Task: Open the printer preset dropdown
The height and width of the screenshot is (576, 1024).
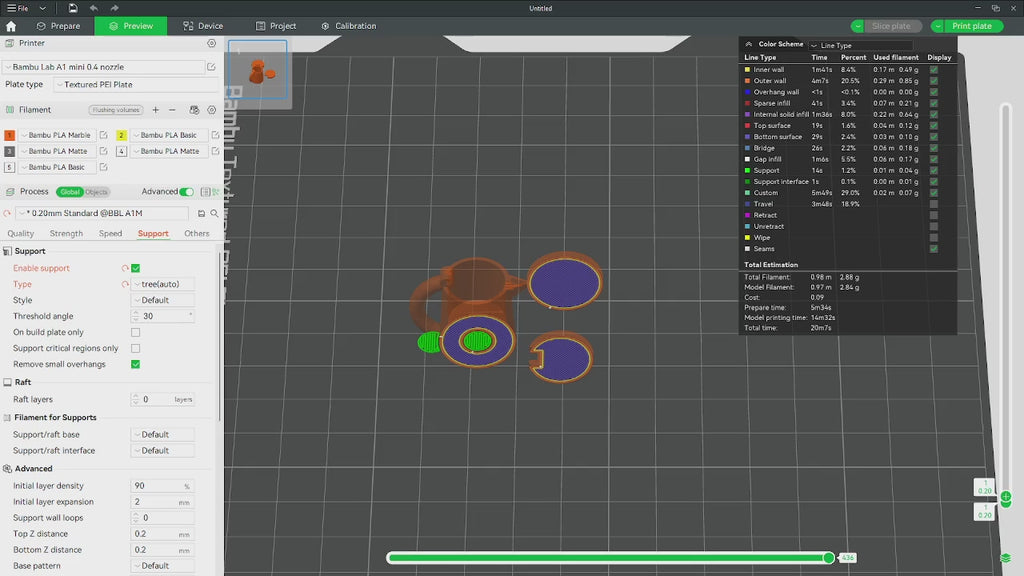Action: click(104, 67)
